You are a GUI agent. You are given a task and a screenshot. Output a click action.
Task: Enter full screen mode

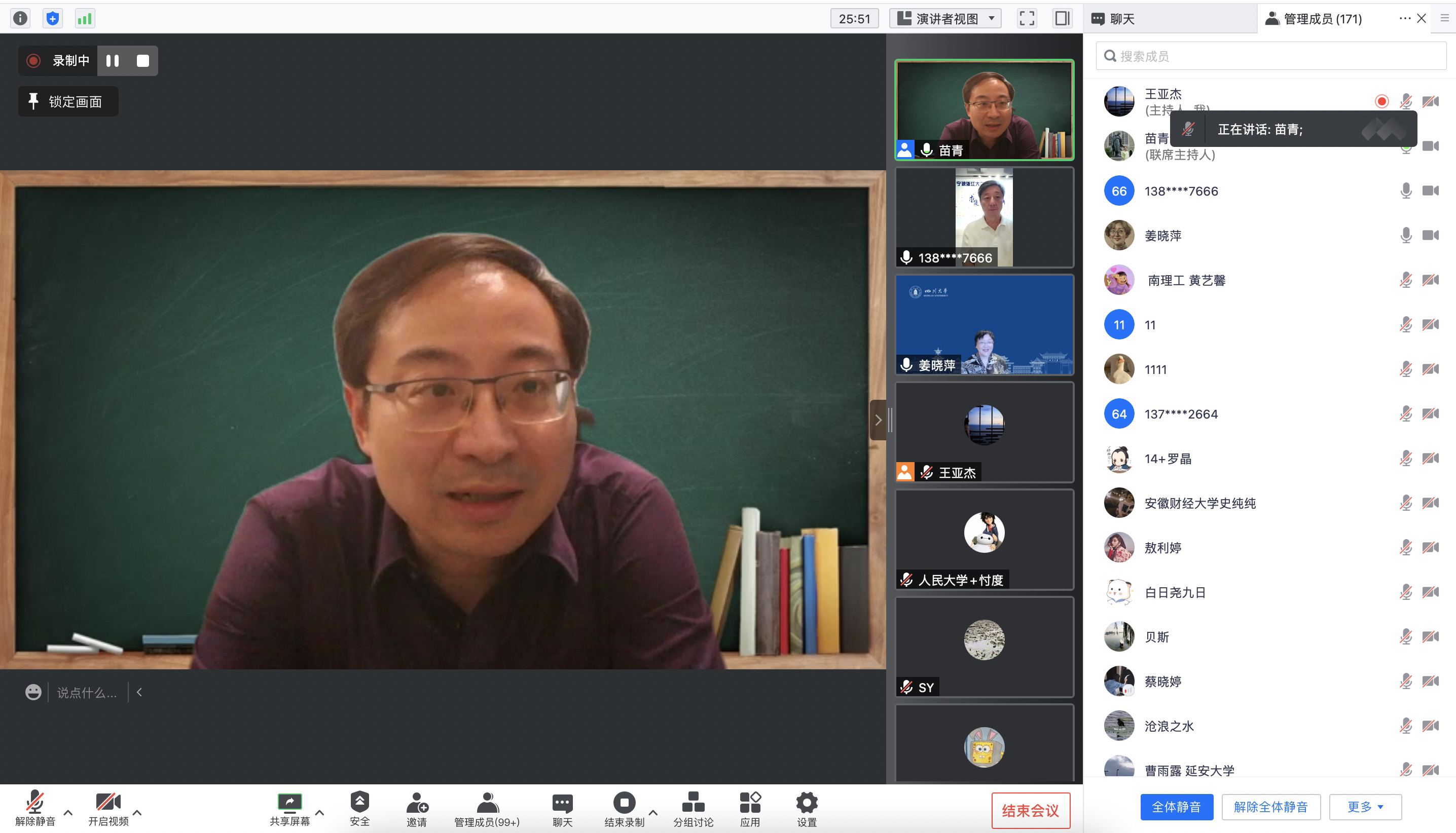pyautogui.click(x=1027, y=18)
